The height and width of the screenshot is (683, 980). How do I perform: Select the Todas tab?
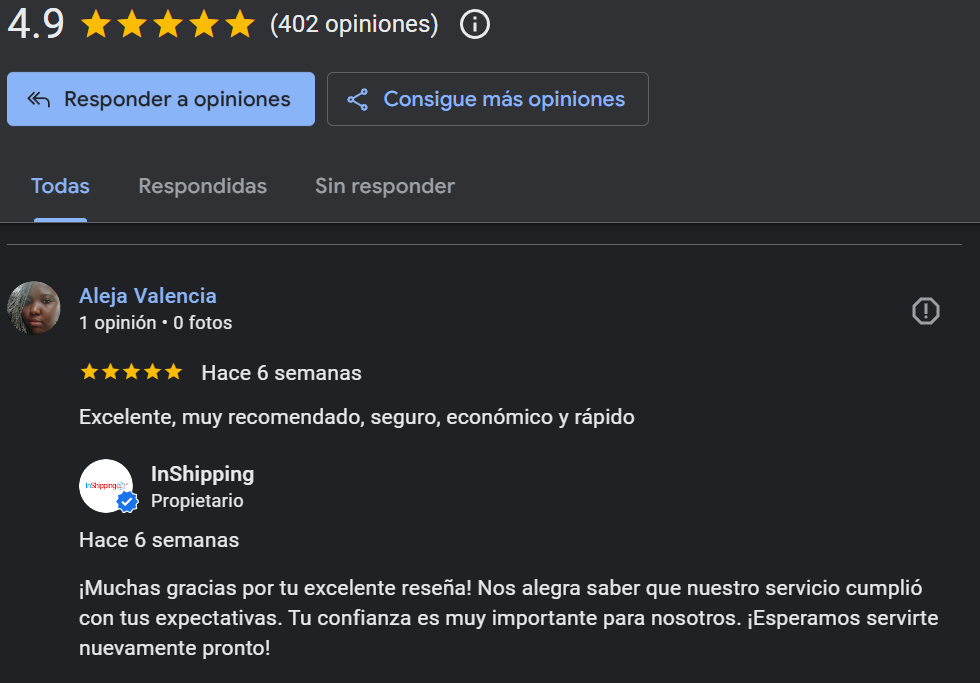click(x=60, y=186)
